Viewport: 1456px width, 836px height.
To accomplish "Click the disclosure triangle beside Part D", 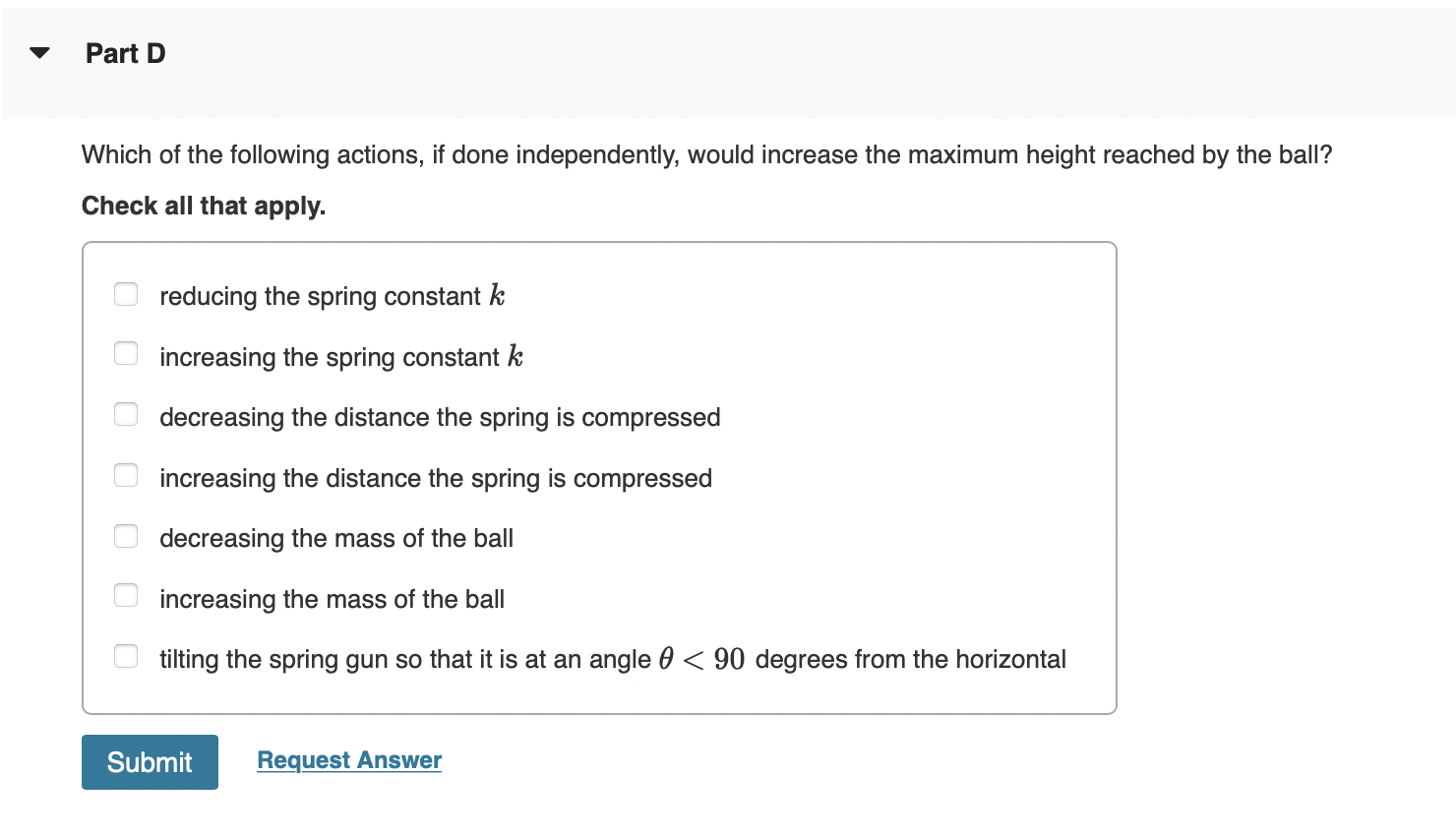I will coord(39,53).
